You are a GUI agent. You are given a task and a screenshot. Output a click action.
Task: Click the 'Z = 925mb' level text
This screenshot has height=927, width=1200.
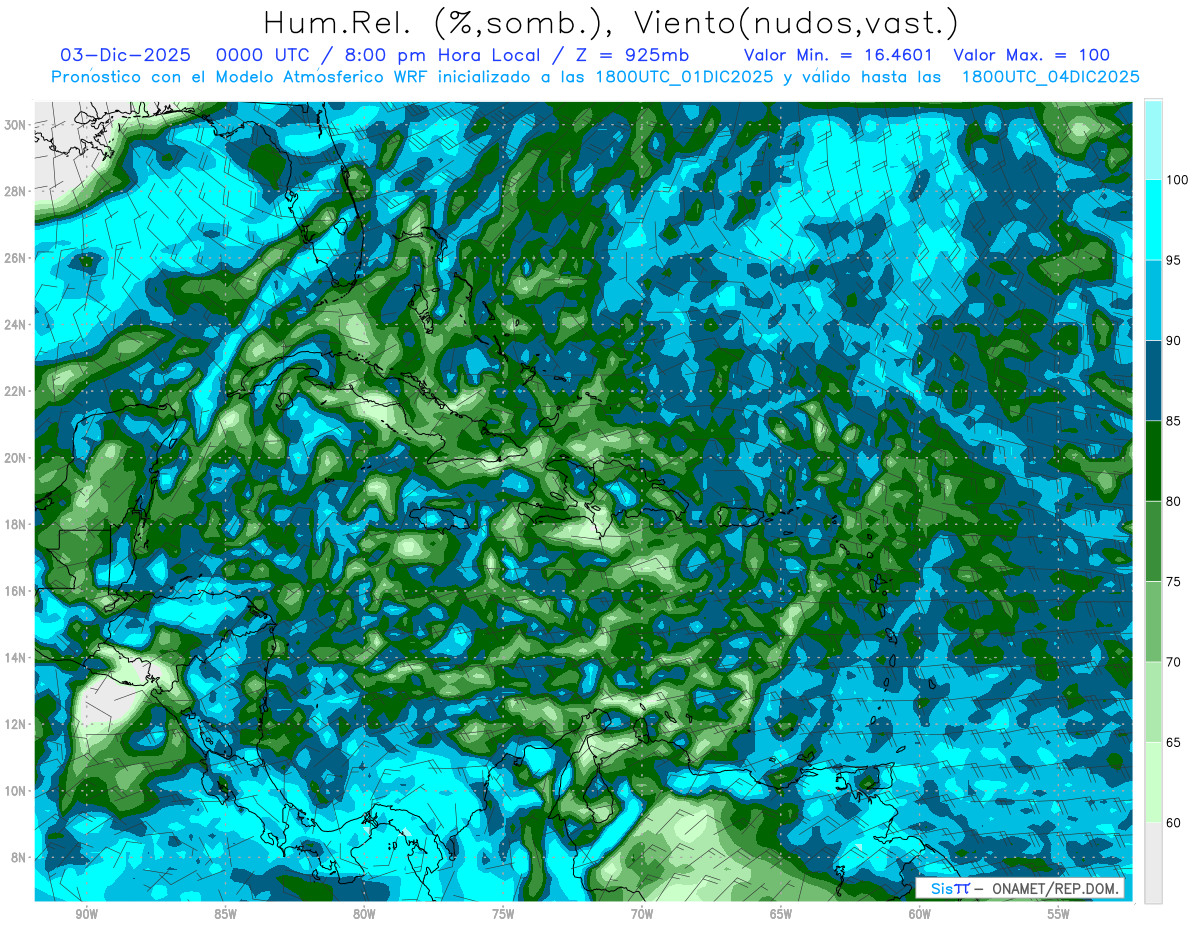point(633,56)
